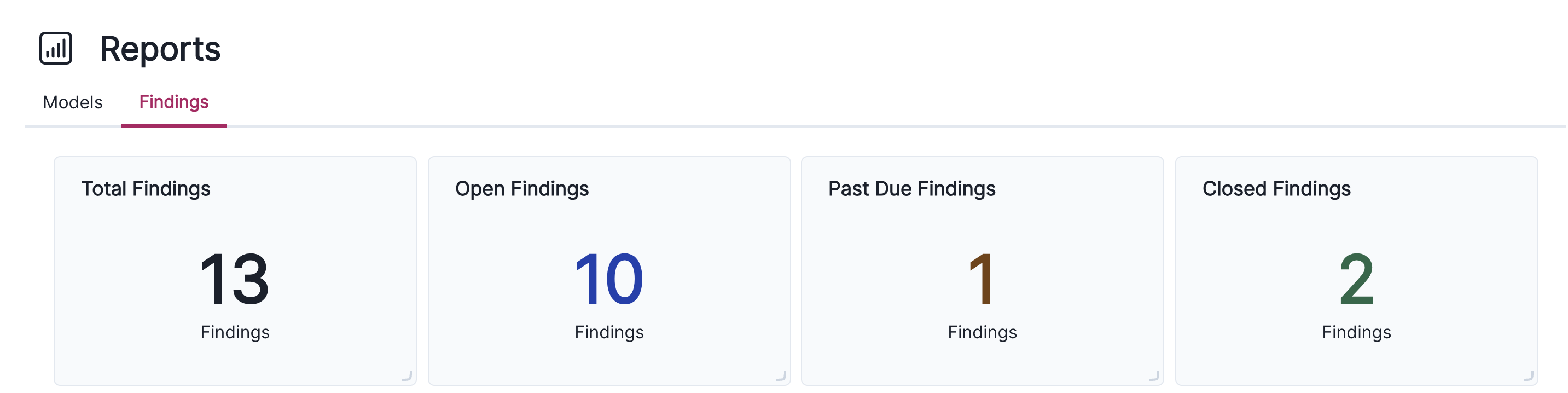This screenshot has height=393, width=1568.
Task: Click the Total Findings card title
Action: 147,189
